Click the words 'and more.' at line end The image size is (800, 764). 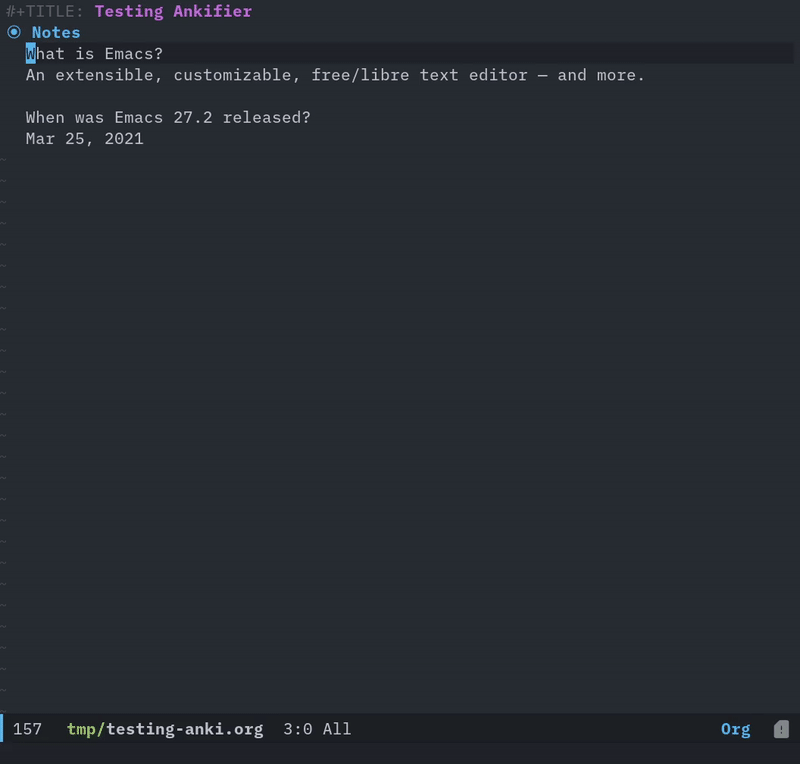601,75
